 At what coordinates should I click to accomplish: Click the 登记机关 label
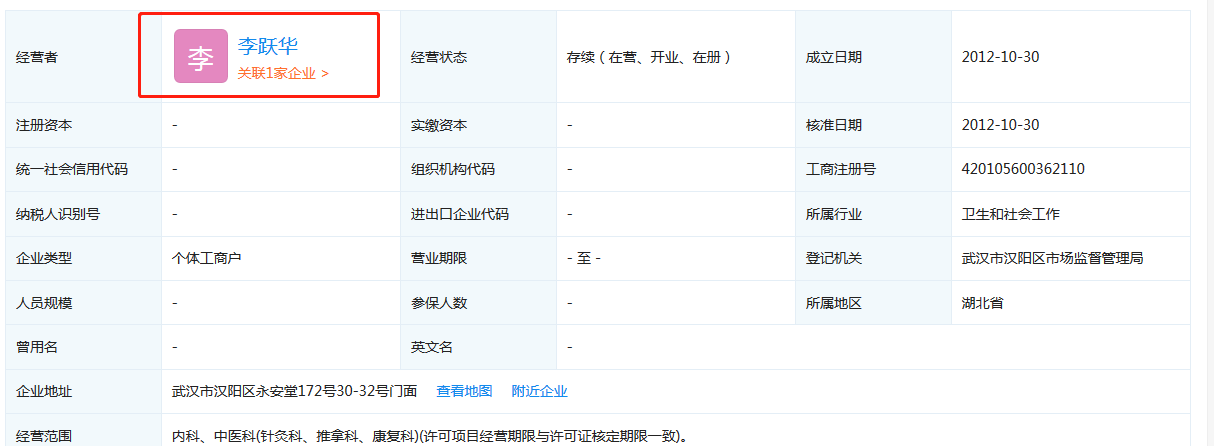click(834, 258)
